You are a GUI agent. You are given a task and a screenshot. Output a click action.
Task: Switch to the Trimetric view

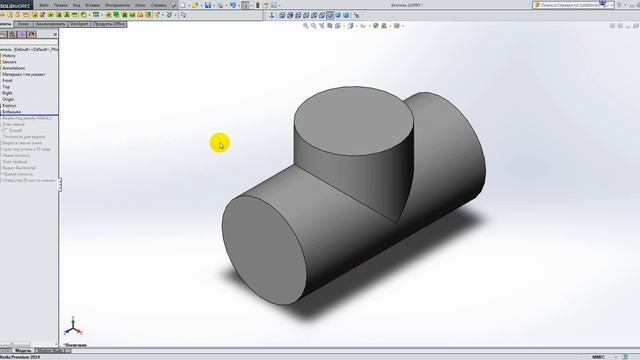pyautogui.click(x=338, y=15)
